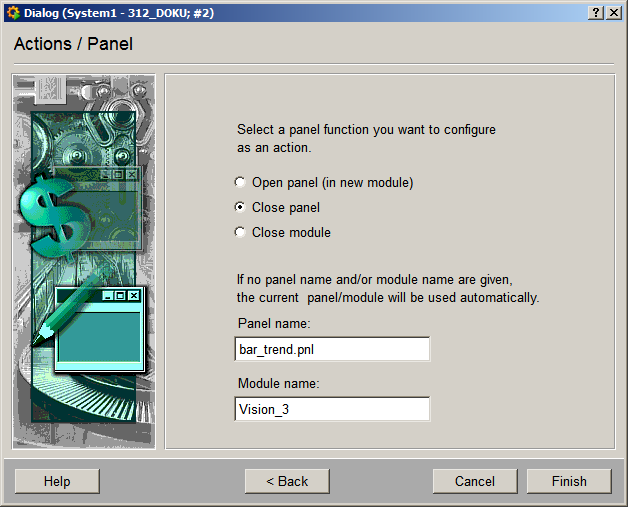Cancel the wizard dialog

(x=475, y=481)
